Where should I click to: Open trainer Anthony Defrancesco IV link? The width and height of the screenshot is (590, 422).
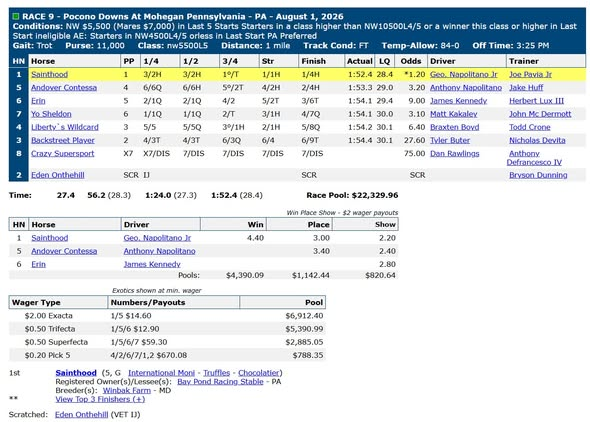(x=534, y=158)
